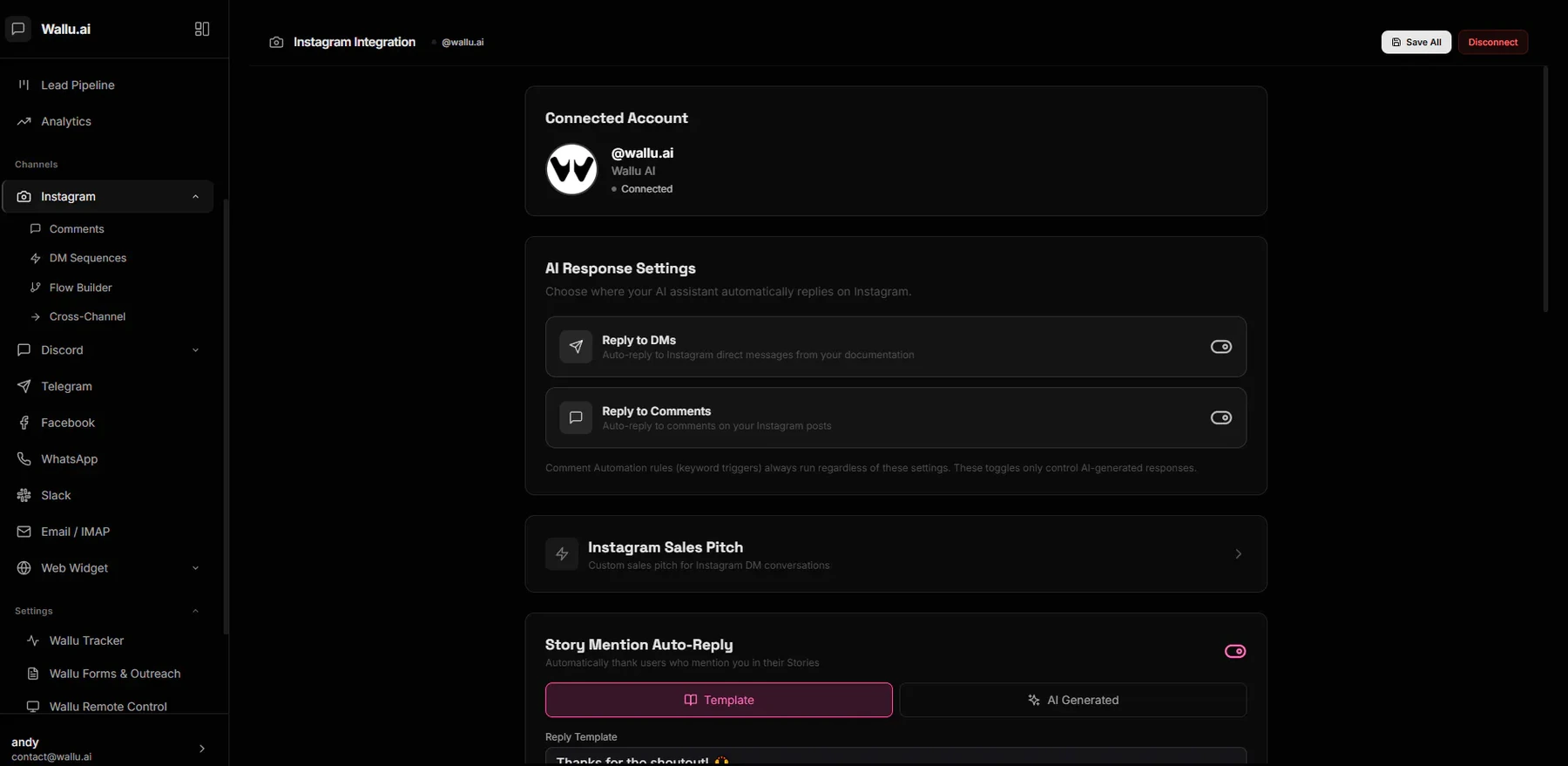Click the Reply Template text field

[x=896, y=756]
